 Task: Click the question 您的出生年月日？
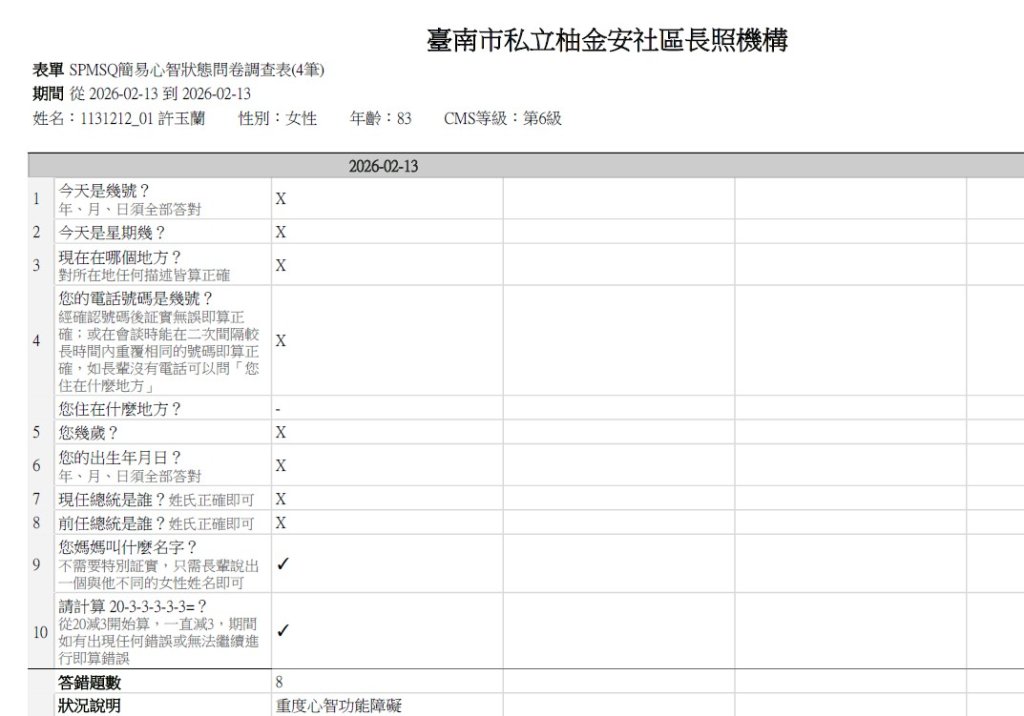pyautogui.click(x=120, y=457)
